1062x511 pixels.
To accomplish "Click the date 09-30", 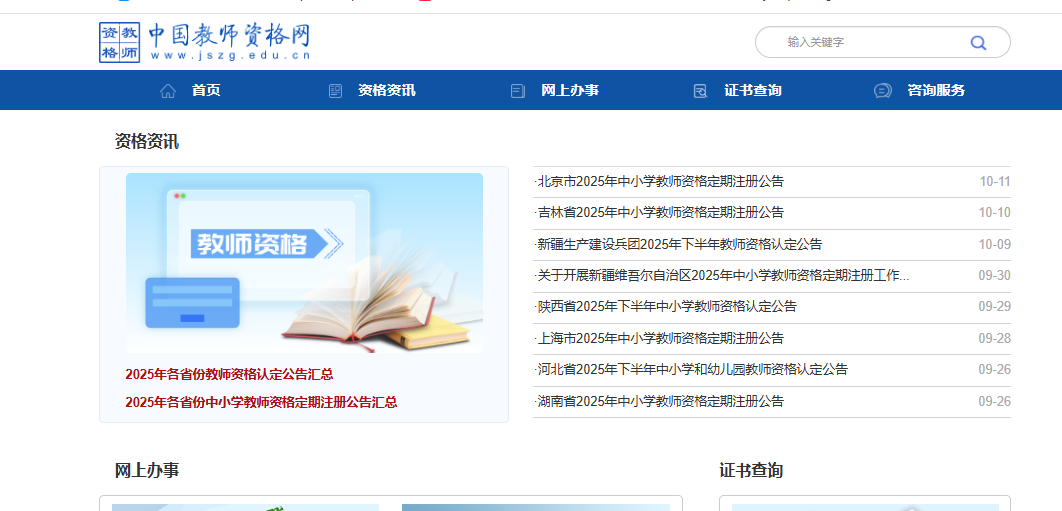I will [x=995, y=275].
